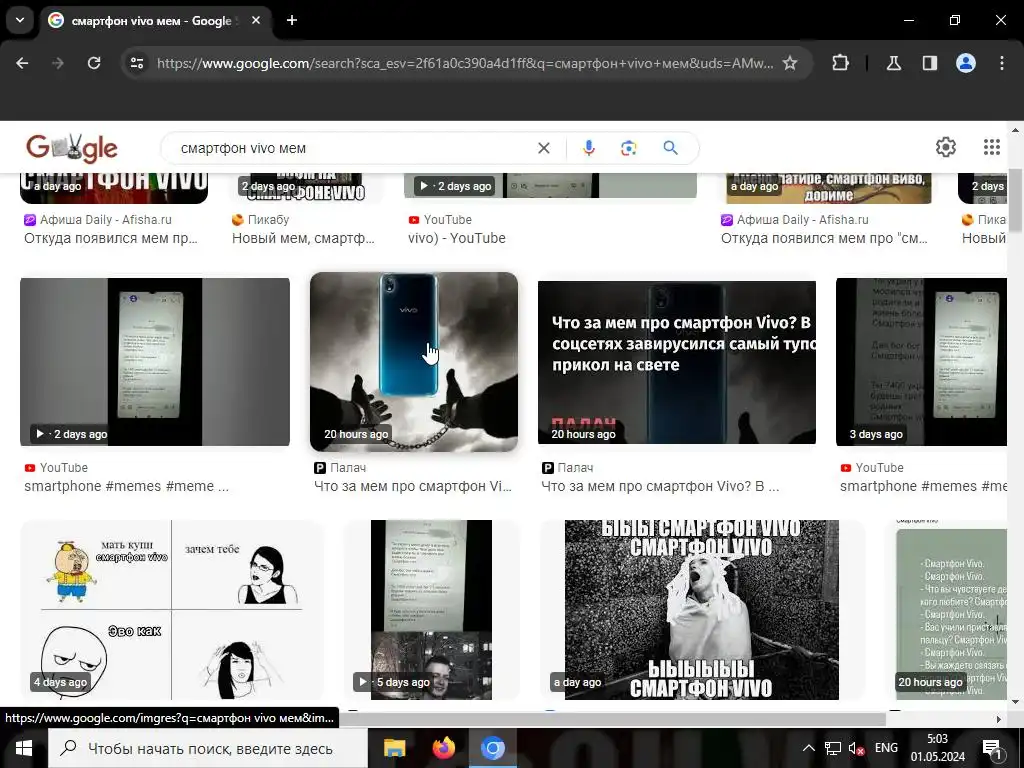Screen dimensions: 1024x768
Task: Open the muted volume tray icon
Action: 856,748
